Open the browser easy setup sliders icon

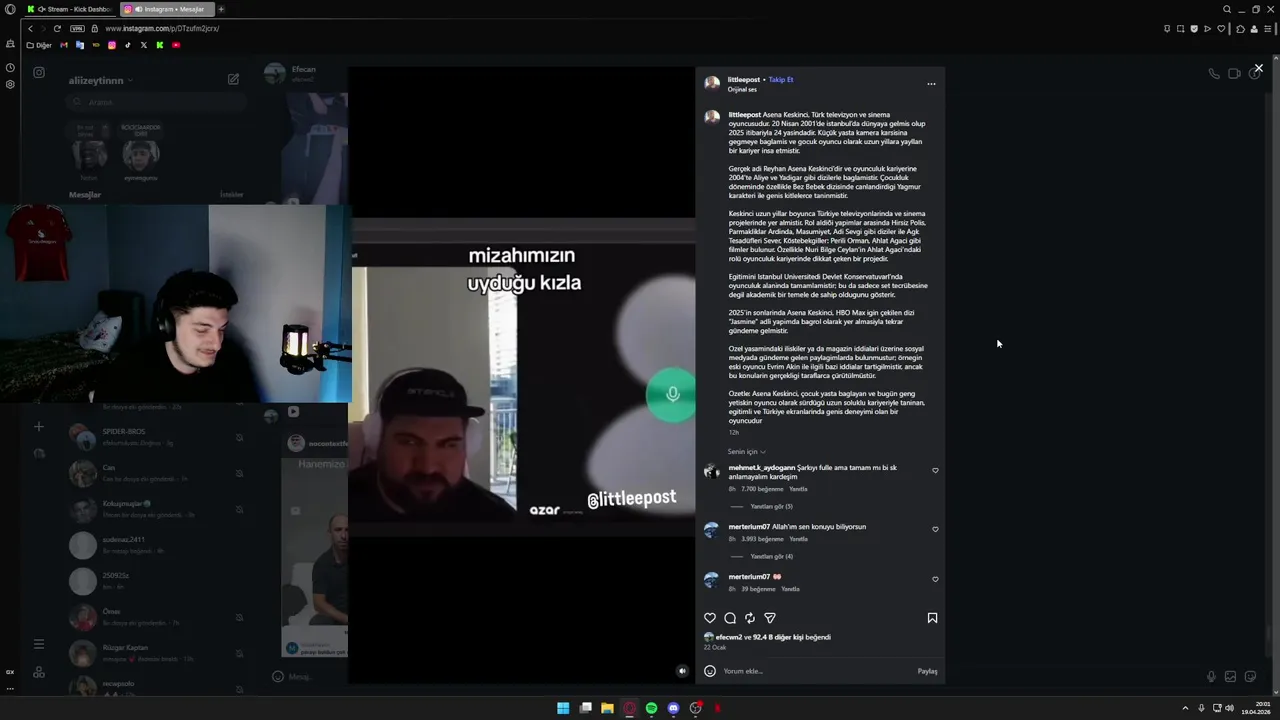[x=1268, y=28]
